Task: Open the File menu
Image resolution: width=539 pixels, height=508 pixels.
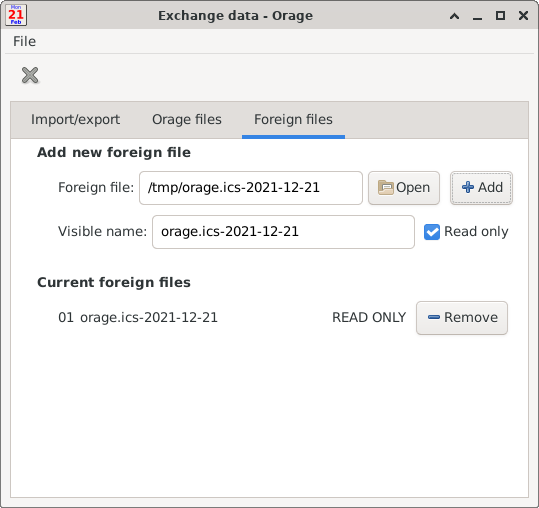Action: [x=24, y=41]
